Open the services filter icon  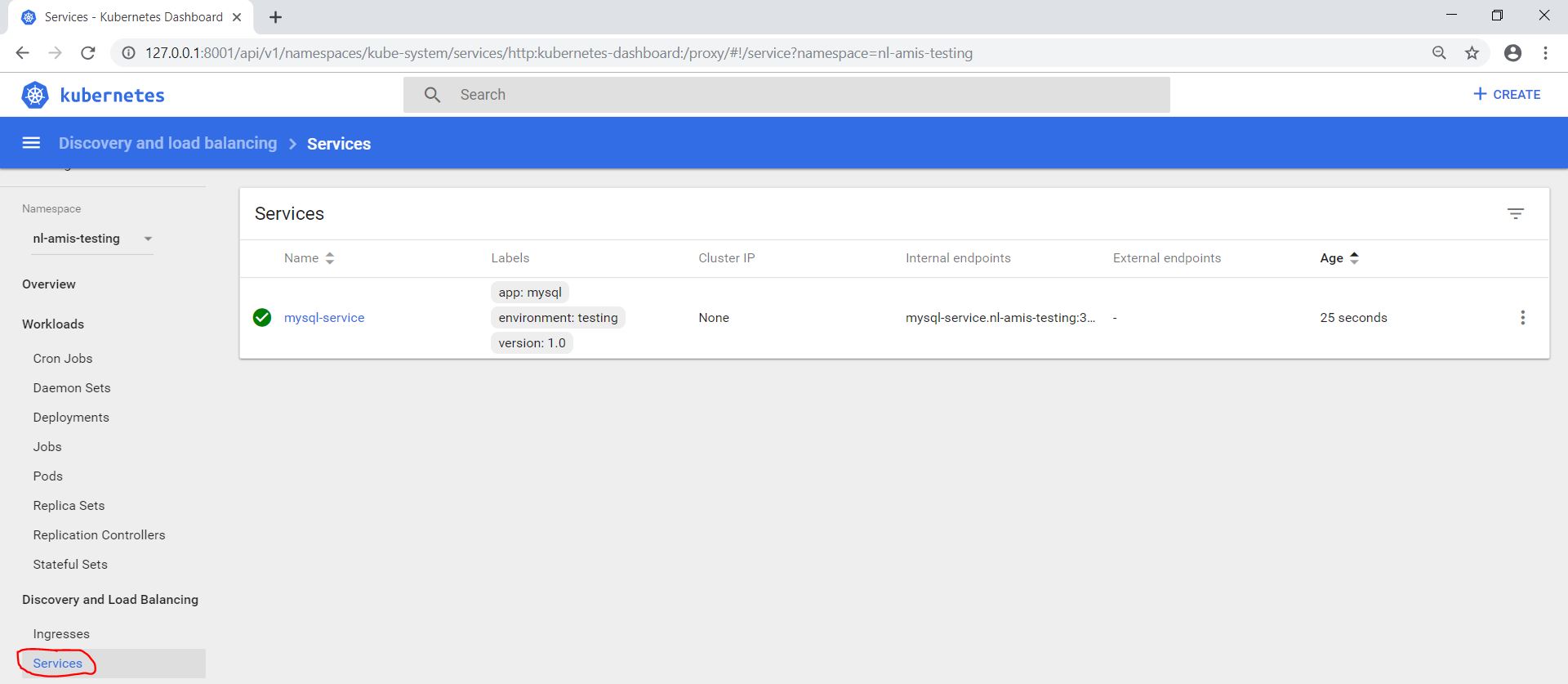(1515, 213)
